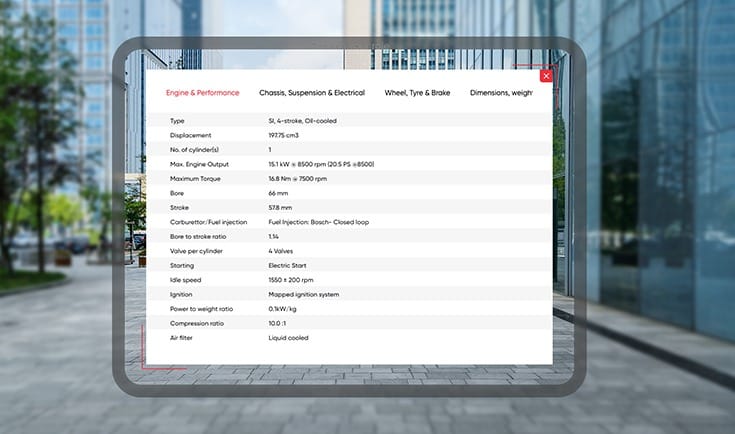The image size is (735, 434).
Task: Click the Air filter row label
Action: 181,338
